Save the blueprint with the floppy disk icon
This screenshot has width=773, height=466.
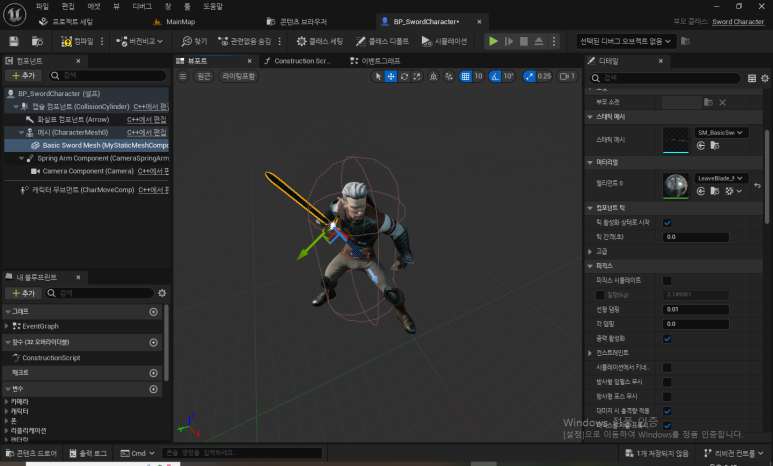[14, 41]
